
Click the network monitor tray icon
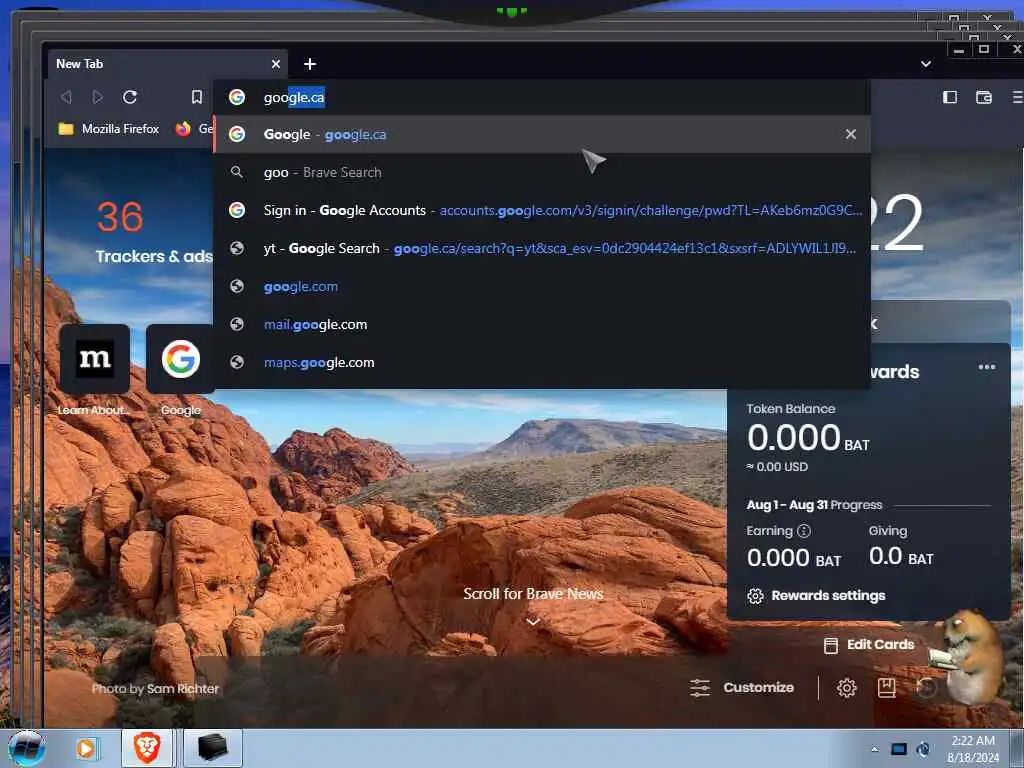click(x=899, y=750)
